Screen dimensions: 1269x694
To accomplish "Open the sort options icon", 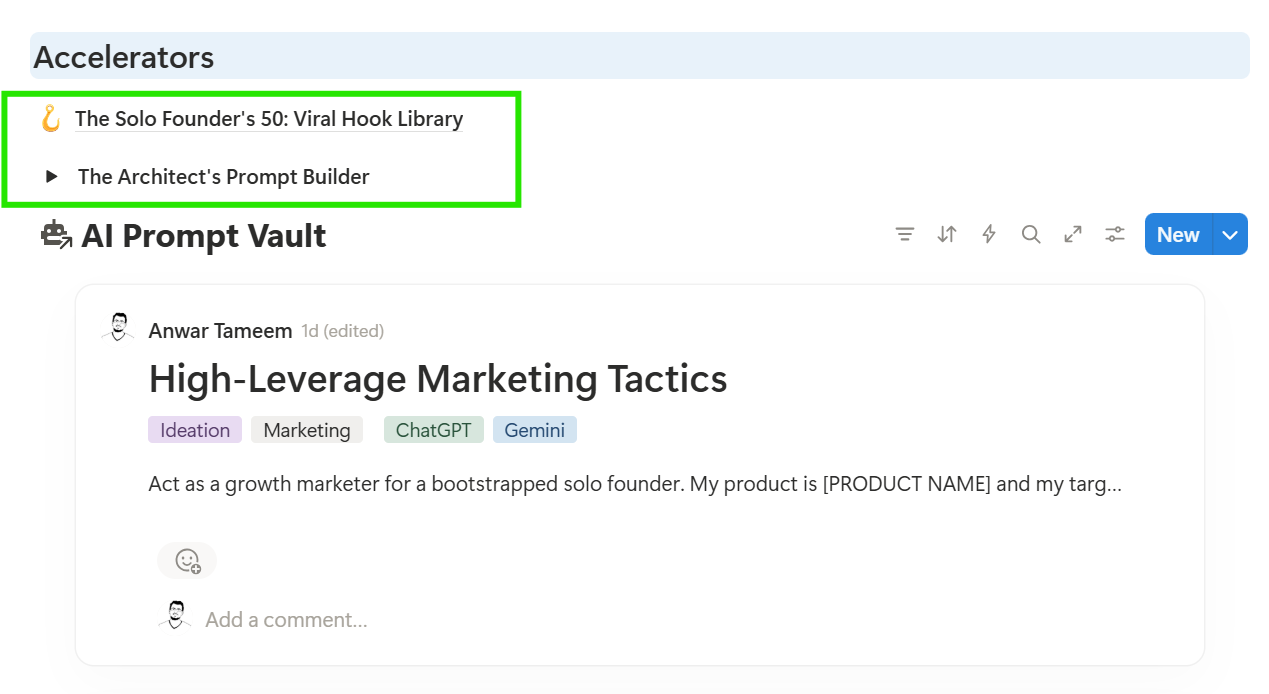I will pos(947,235).
